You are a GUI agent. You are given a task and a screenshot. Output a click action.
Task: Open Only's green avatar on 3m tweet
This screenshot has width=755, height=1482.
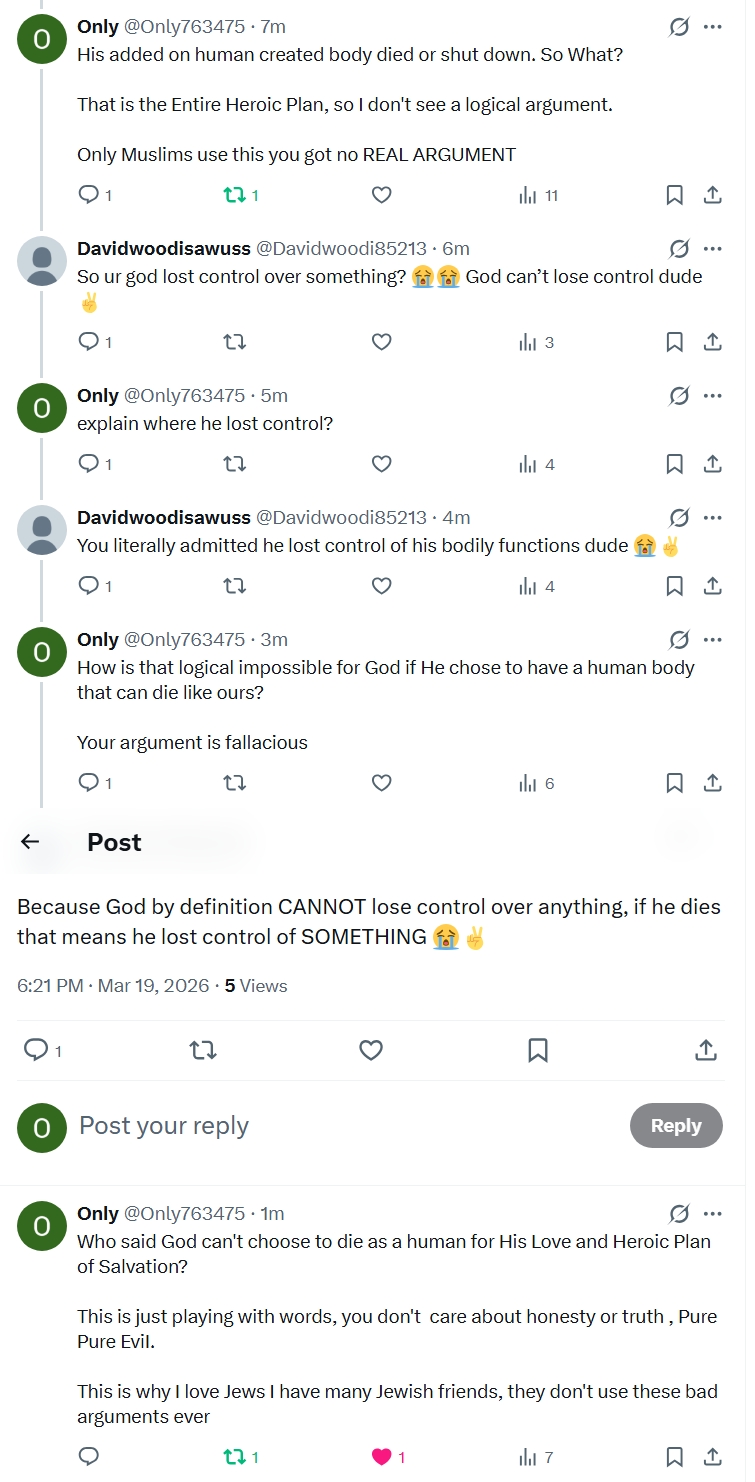(x=42, y=652)
